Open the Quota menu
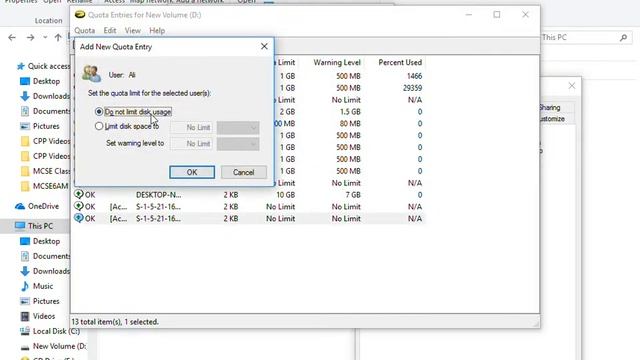This screenshot has height=360, width=640. pos(84,31)
